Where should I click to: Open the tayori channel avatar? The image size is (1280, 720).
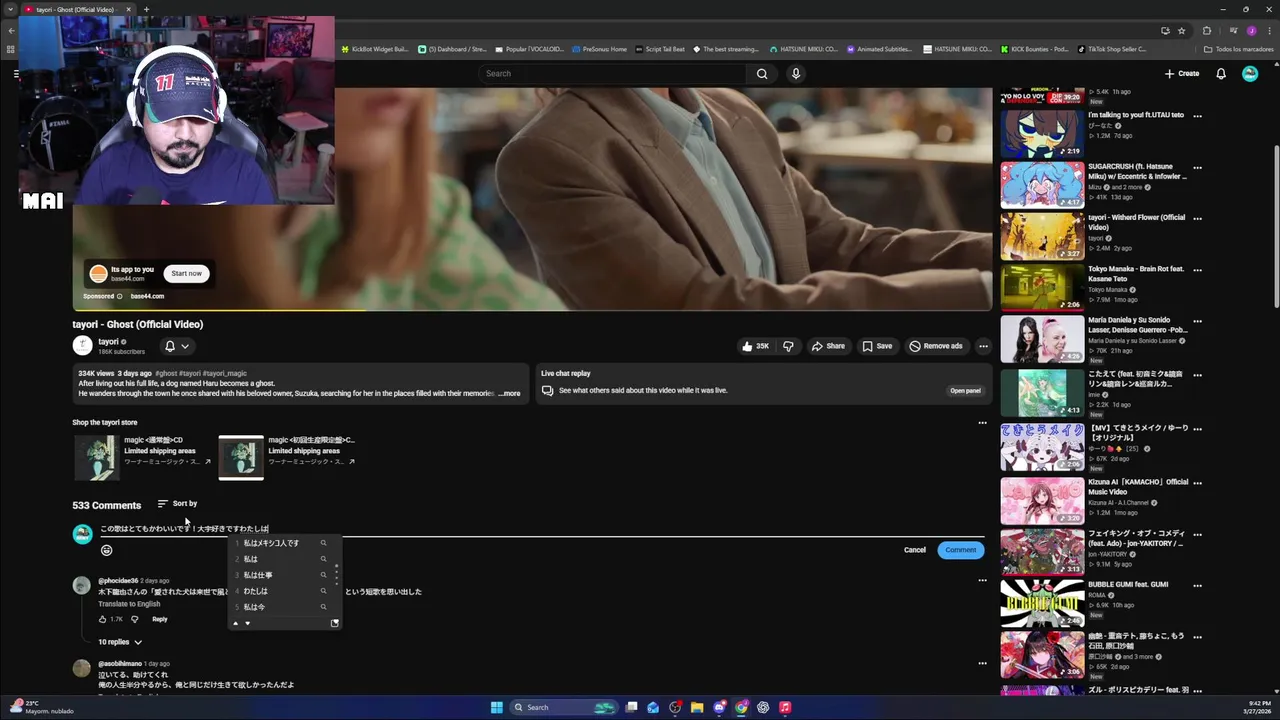click(x=82, y=346)
